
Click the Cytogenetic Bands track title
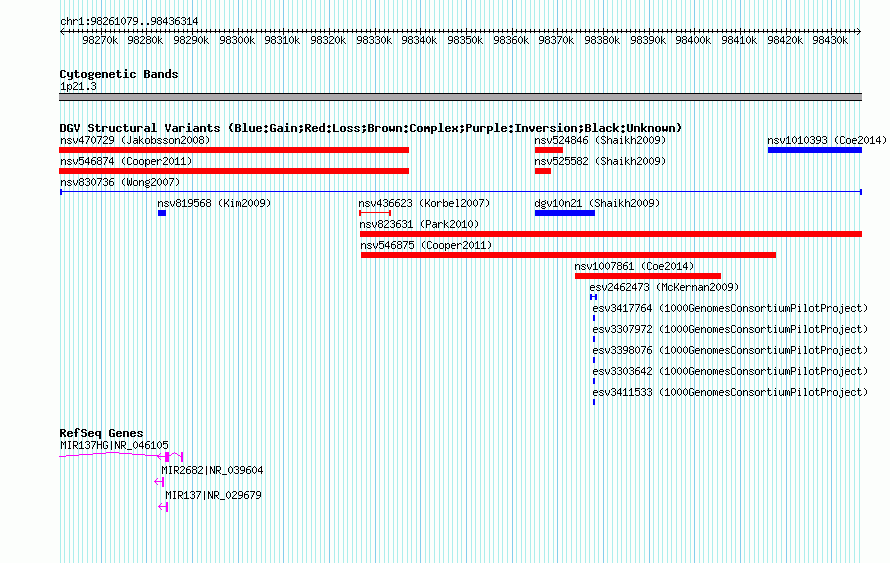pos(119,74)
